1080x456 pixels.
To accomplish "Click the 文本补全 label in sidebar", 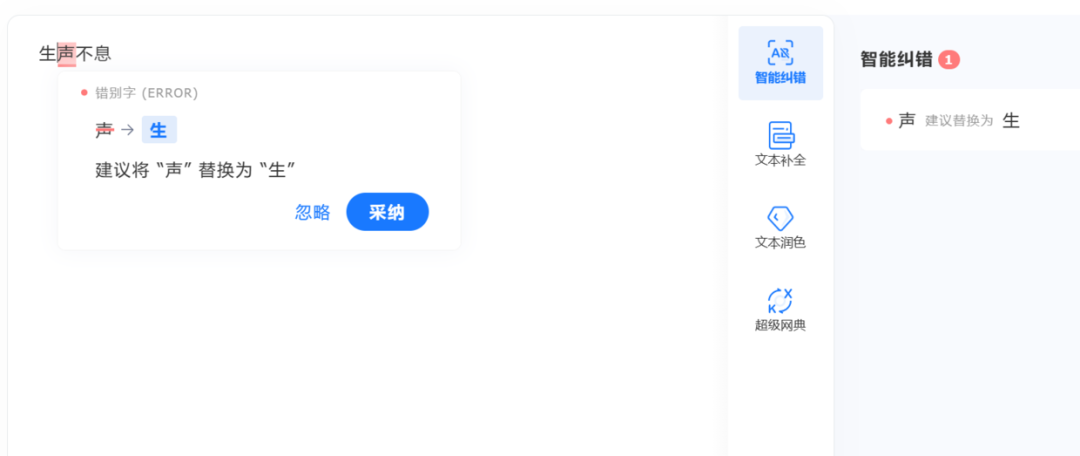I will tap(780, 160).
